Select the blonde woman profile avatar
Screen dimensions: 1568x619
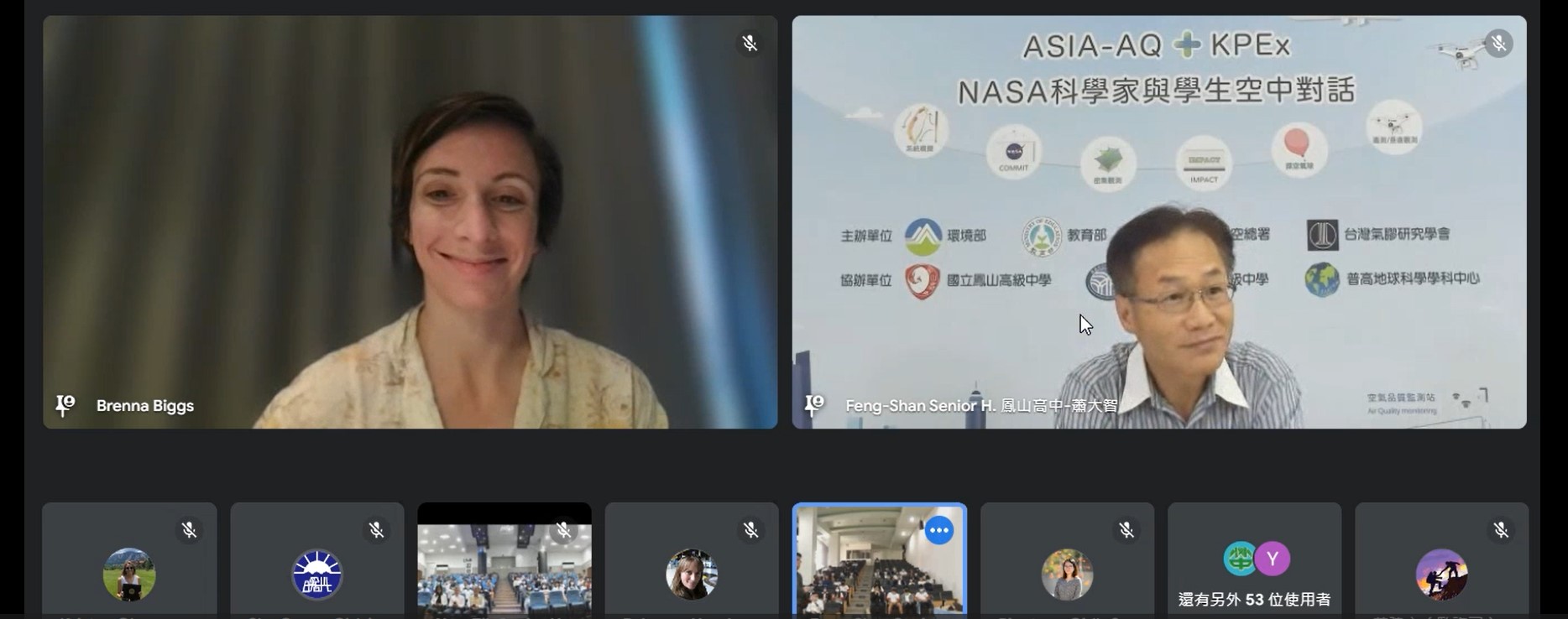[x=692, y=575]
